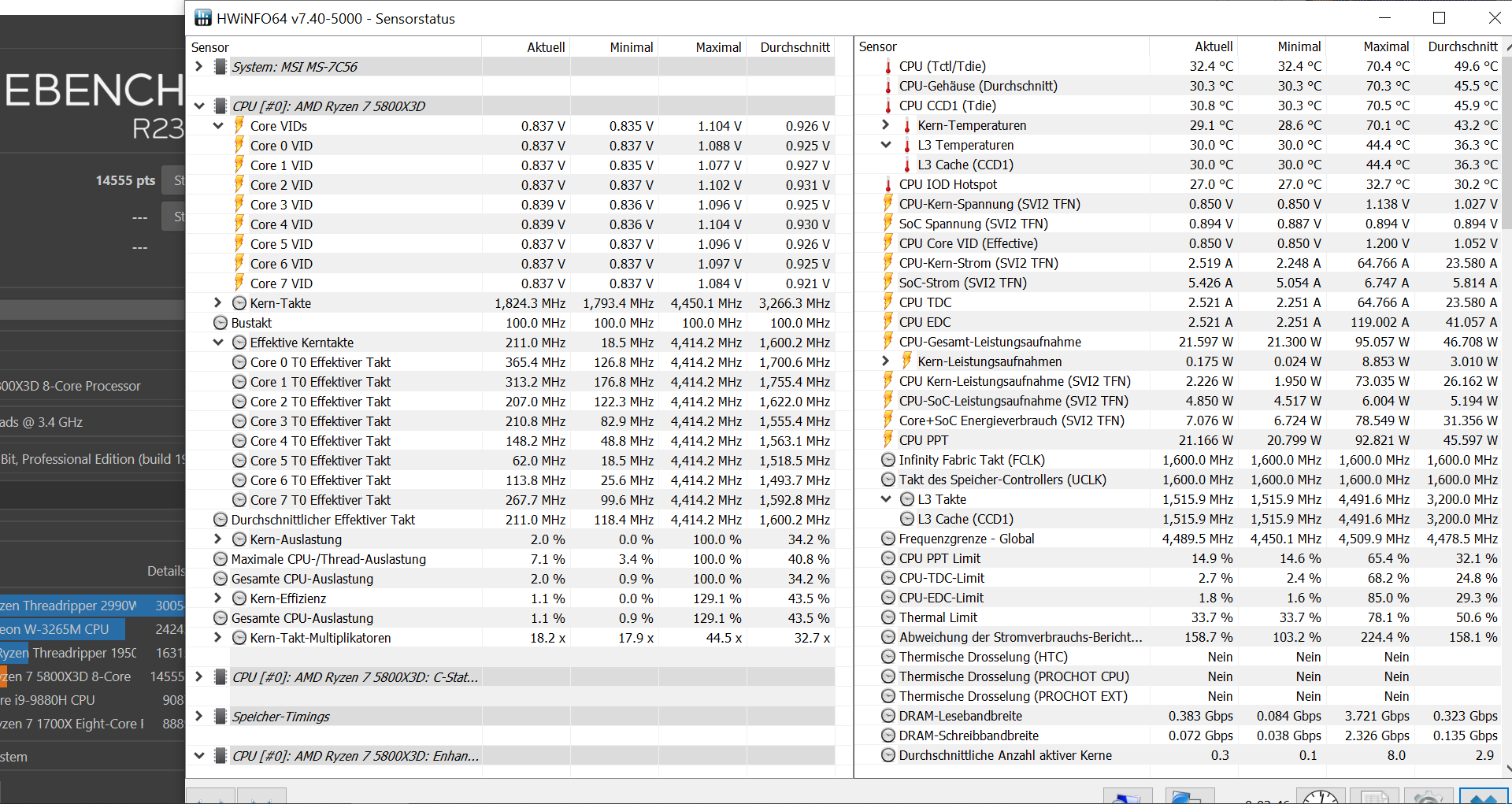The height and width of the screenshot is (804, 1512).
Task: Click the Maximal column header in the right sensor pane
Action: tap(1371, 47)
